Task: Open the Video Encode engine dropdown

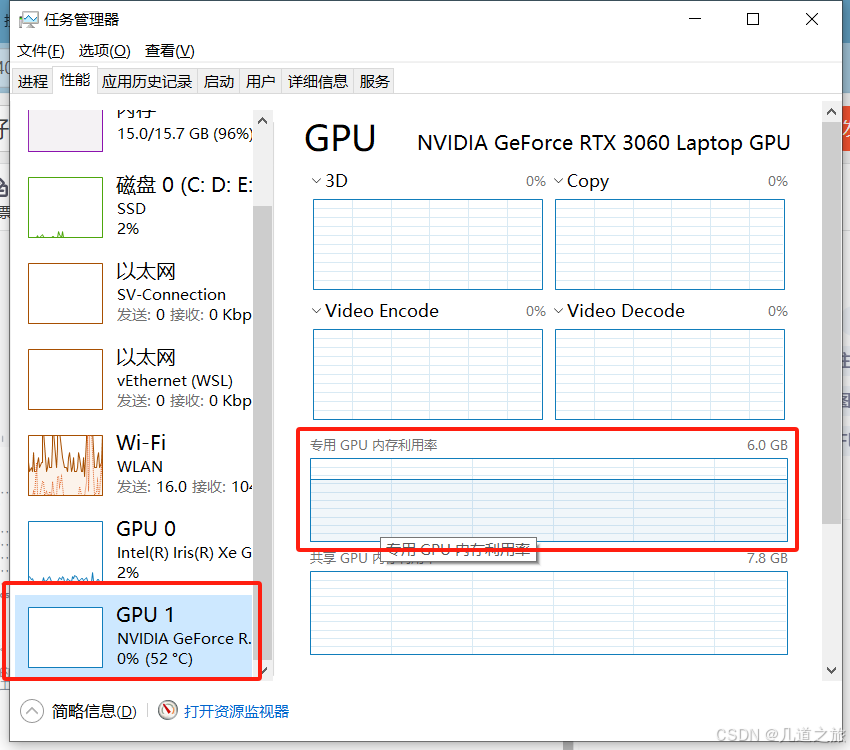Action: click(317, 311)
